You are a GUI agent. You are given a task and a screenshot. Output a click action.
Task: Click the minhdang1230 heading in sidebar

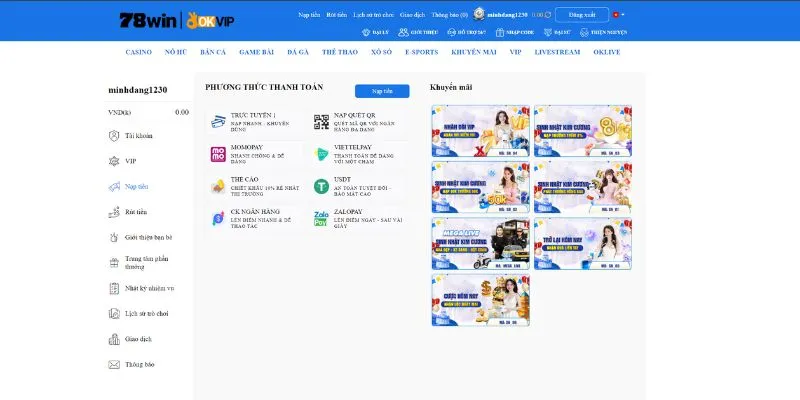tap(138, 90)
